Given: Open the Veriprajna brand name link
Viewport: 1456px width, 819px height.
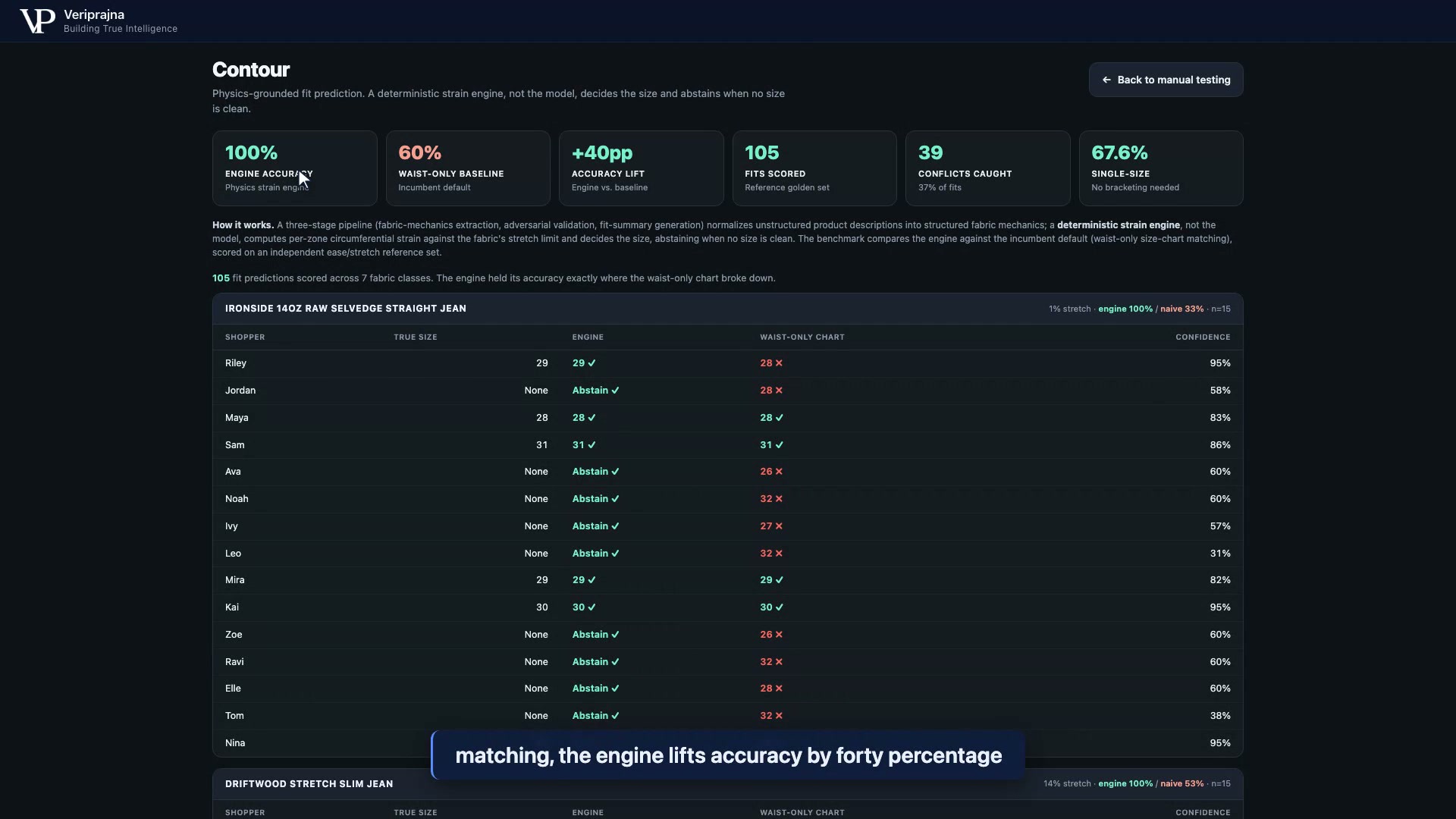Looking at the screenshot, I should pos(94,14).
